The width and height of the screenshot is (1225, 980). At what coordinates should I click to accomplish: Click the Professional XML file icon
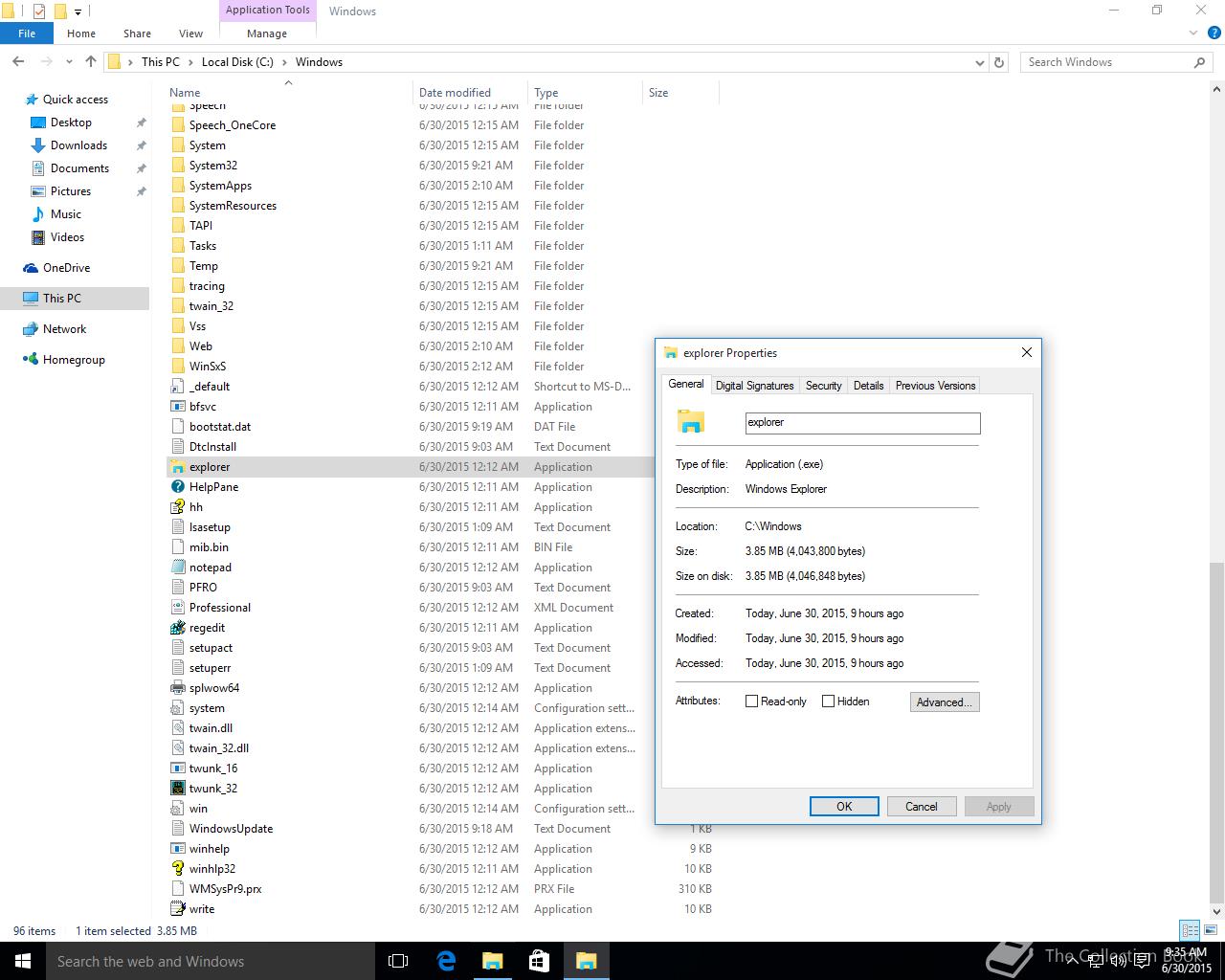tap(177, 608)
